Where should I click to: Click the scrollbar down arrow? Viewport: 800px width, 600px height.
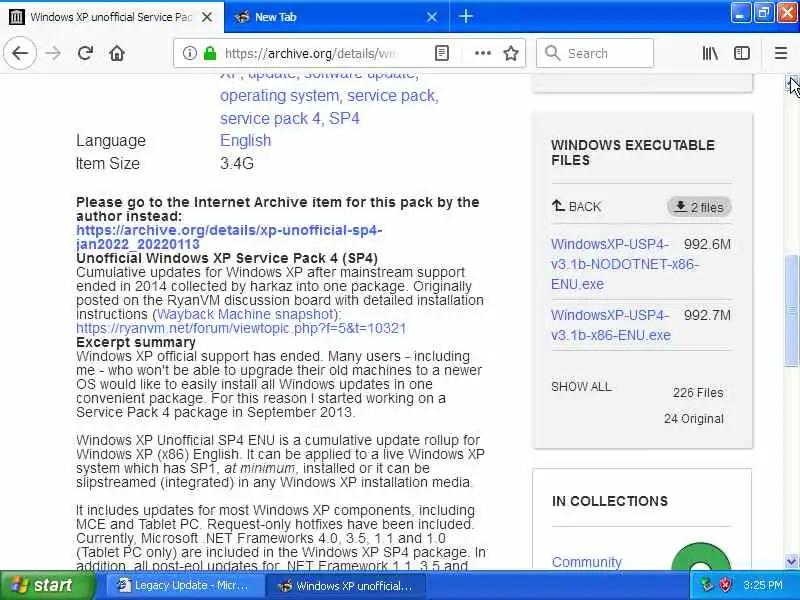(792, 562)
